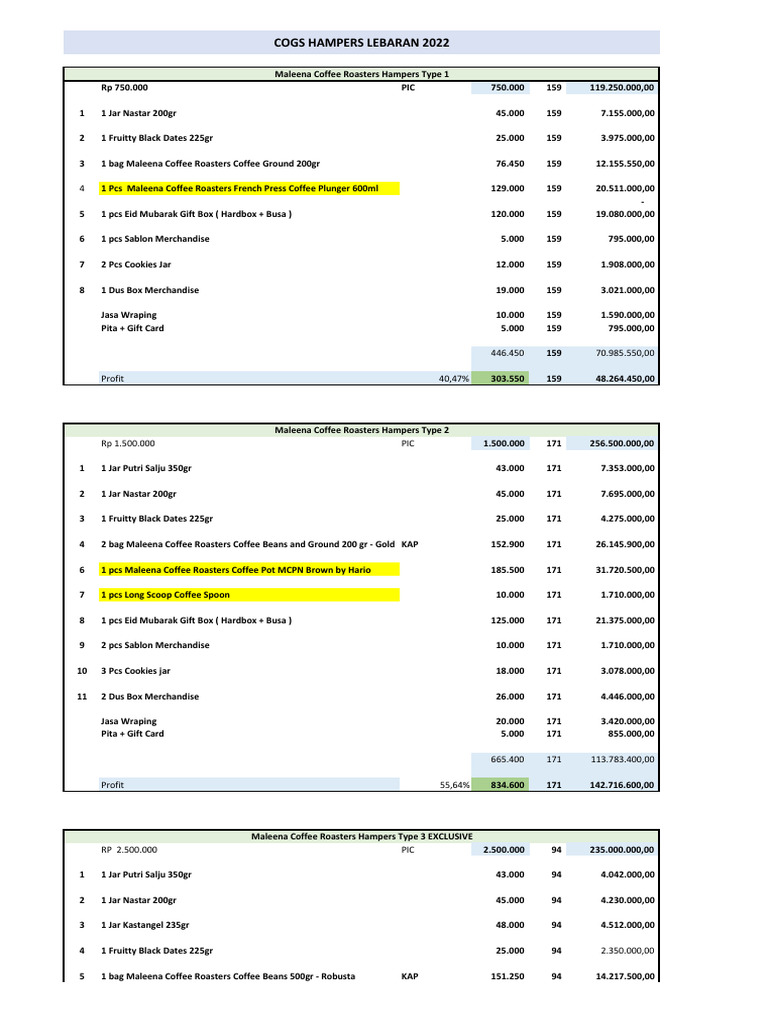The width and height of the screenshot is (768, 1024).
Task: Select the 40,47% profit percentage
Action: (x=454, y=379)
